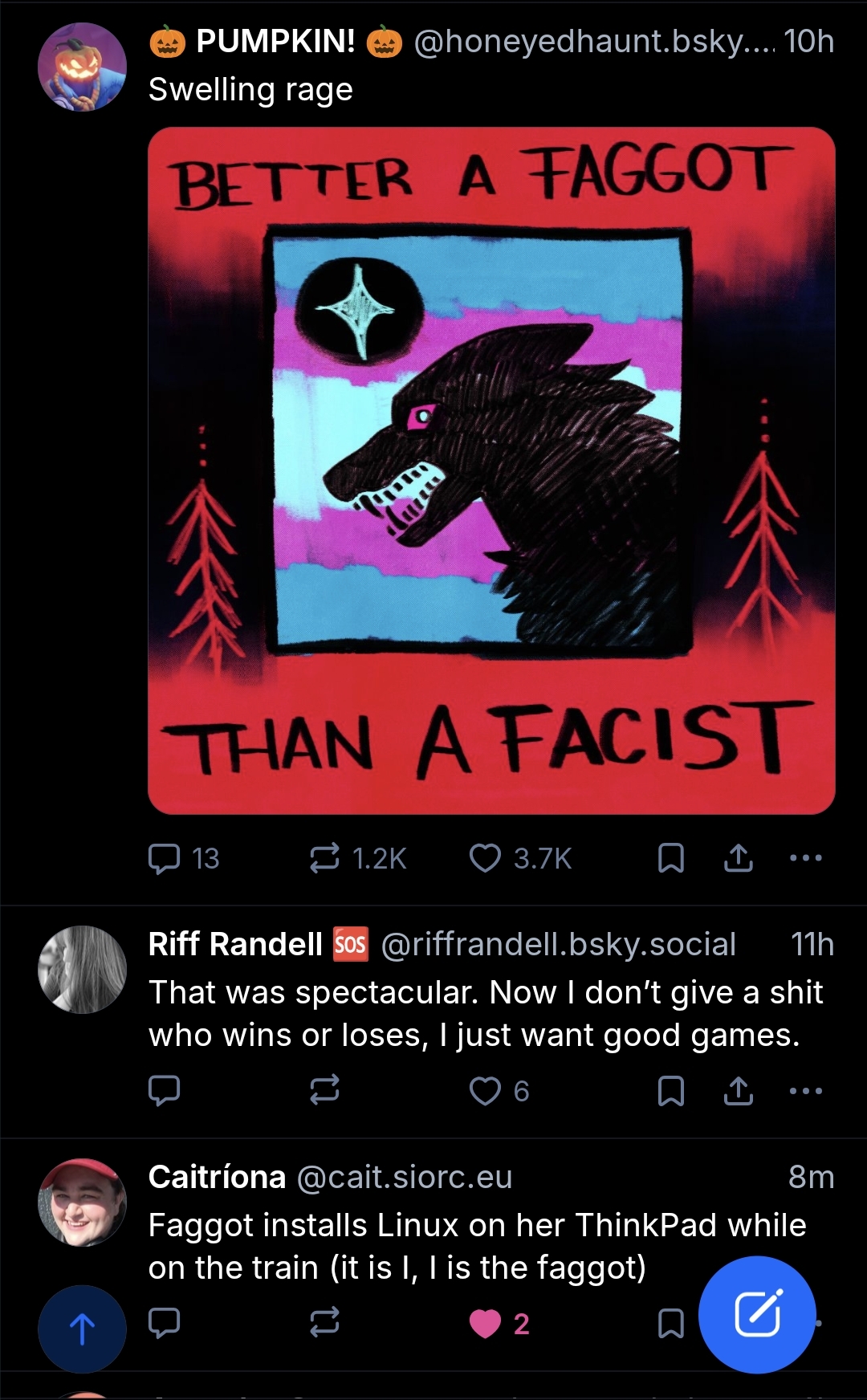The image size is (867, 1400).
Task: Like Riff Randell's post
Action: point(485,1091)
